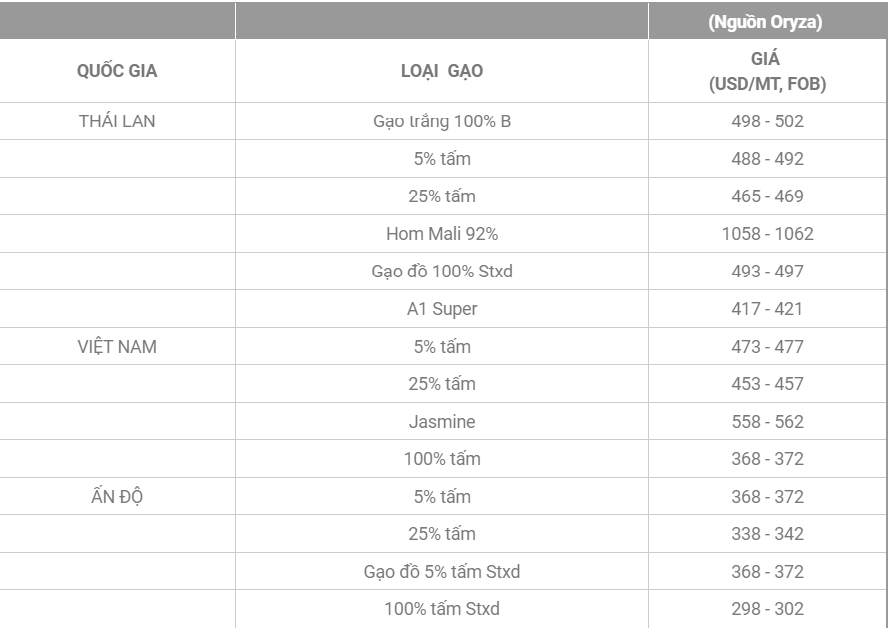Select the A1 Super rice type
888x628 pixels.
(x=442, y=309)
